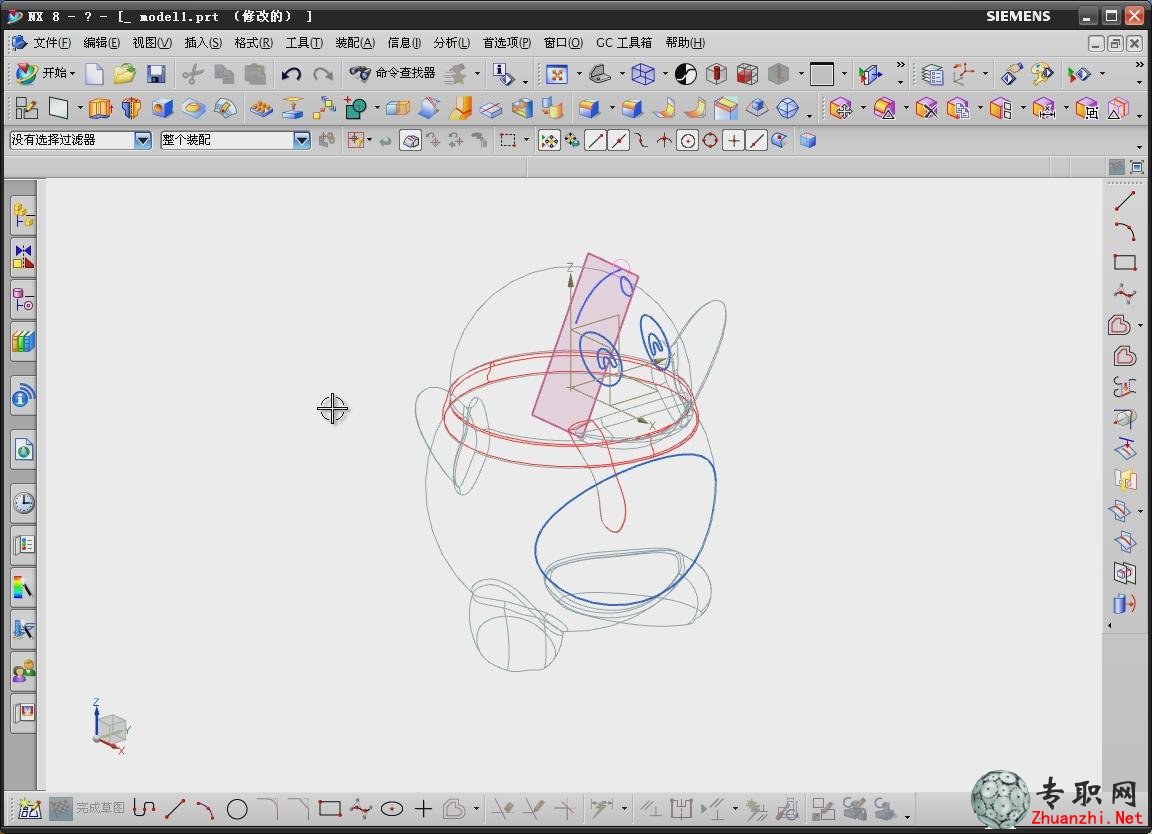Click the New file icon
This screenshot has height=834, width=1152.
(x=94, y=73)
